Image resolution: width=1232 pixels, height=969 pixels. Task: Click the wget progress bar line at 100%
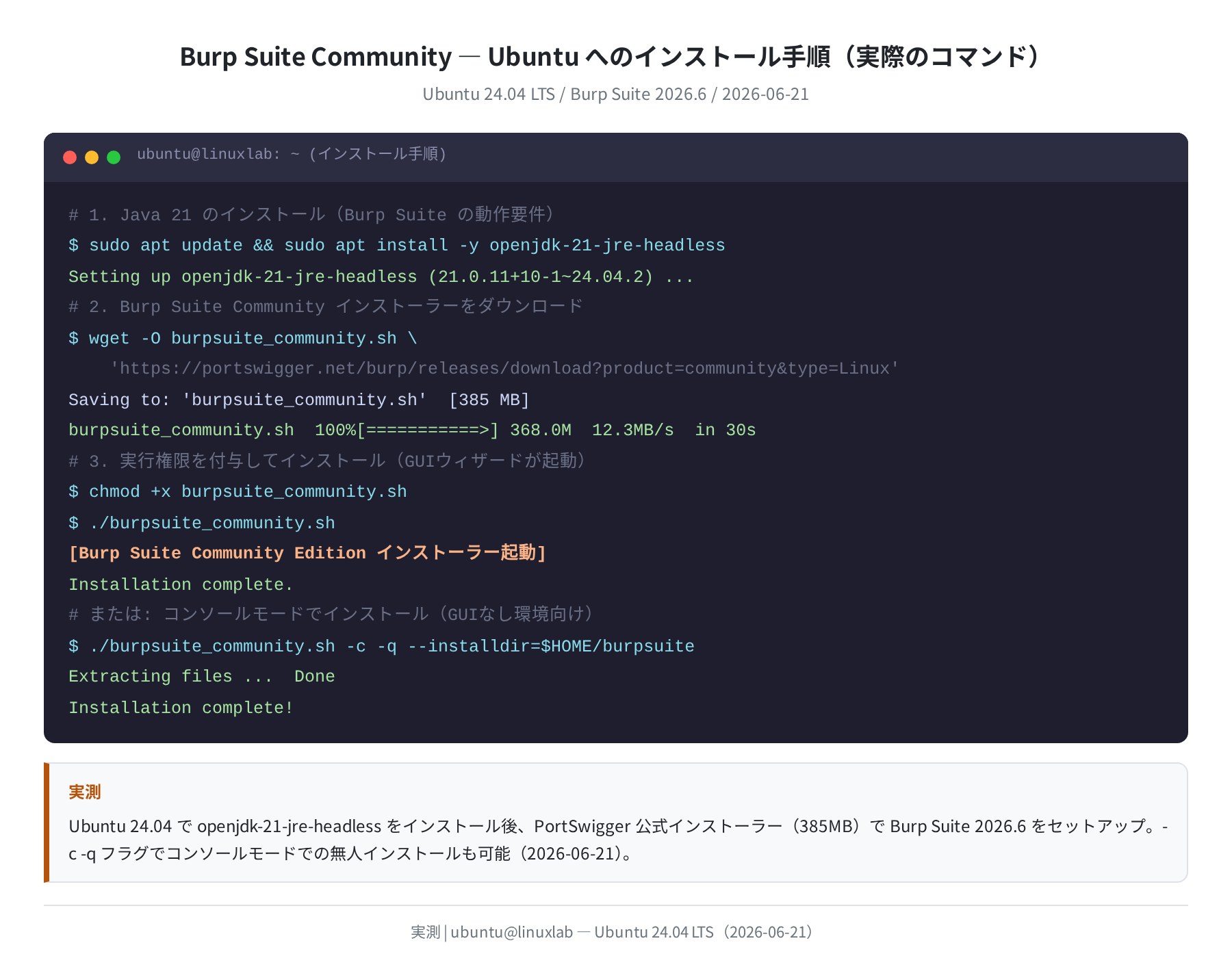click(x=412, y=430)
